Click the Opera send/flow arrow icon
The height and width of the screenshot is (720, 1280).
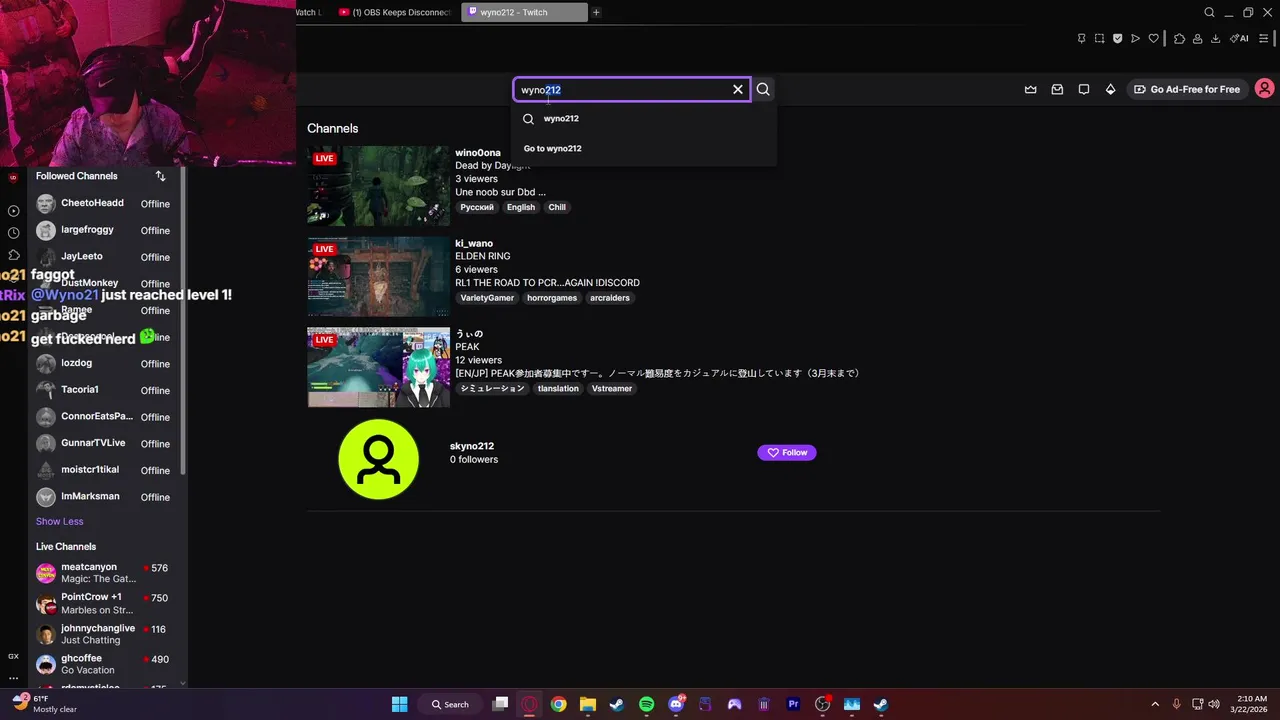point(1135,39)
